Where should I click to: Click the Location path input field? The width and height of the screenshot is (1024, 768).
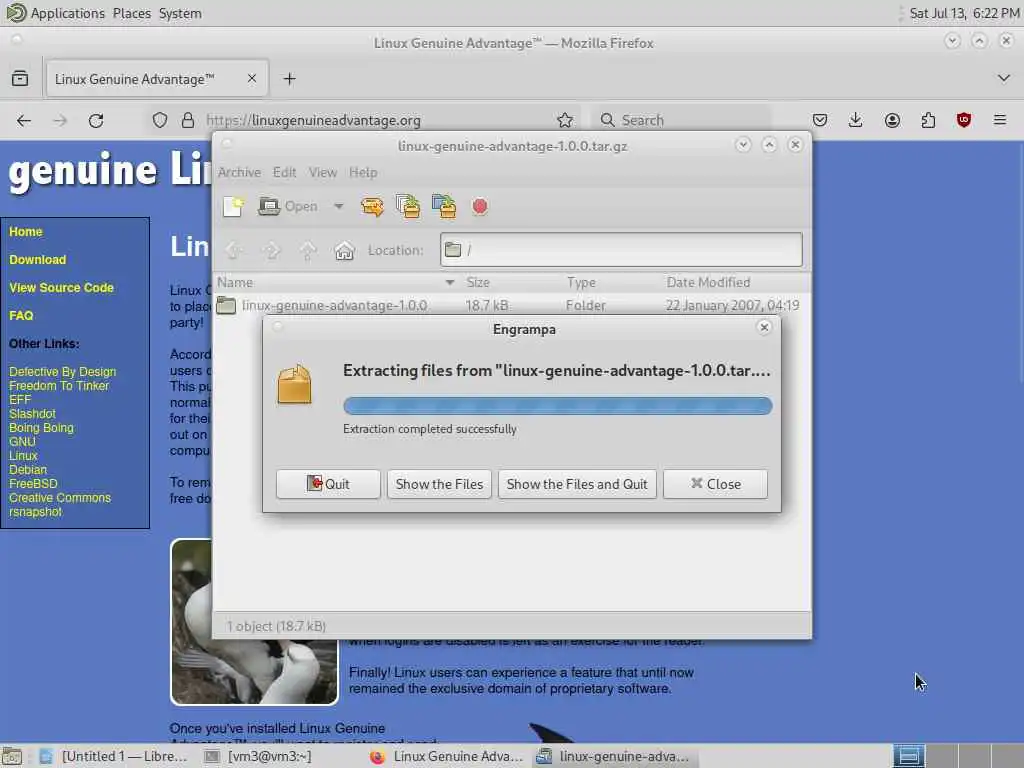click(621, 249)
